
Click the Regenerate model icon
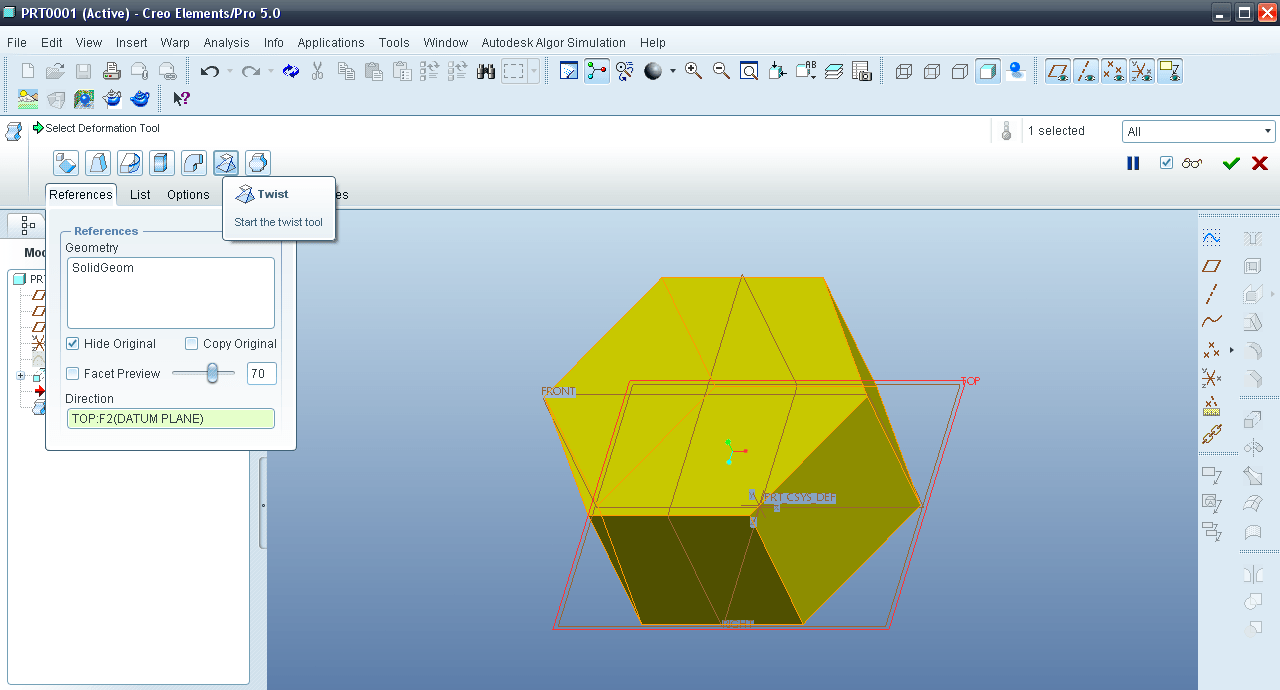[x=291, y=71]
